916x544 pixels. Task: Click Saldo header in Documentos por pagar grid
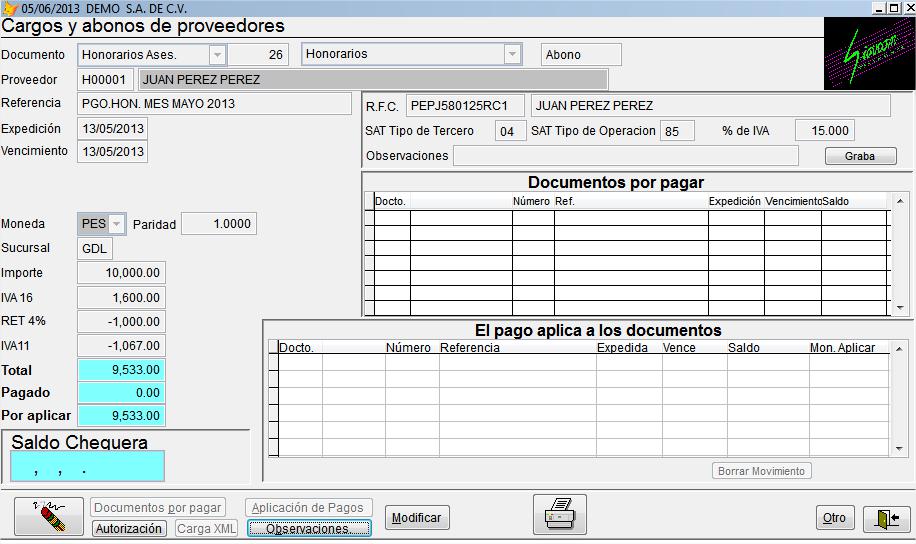[835, 201]
